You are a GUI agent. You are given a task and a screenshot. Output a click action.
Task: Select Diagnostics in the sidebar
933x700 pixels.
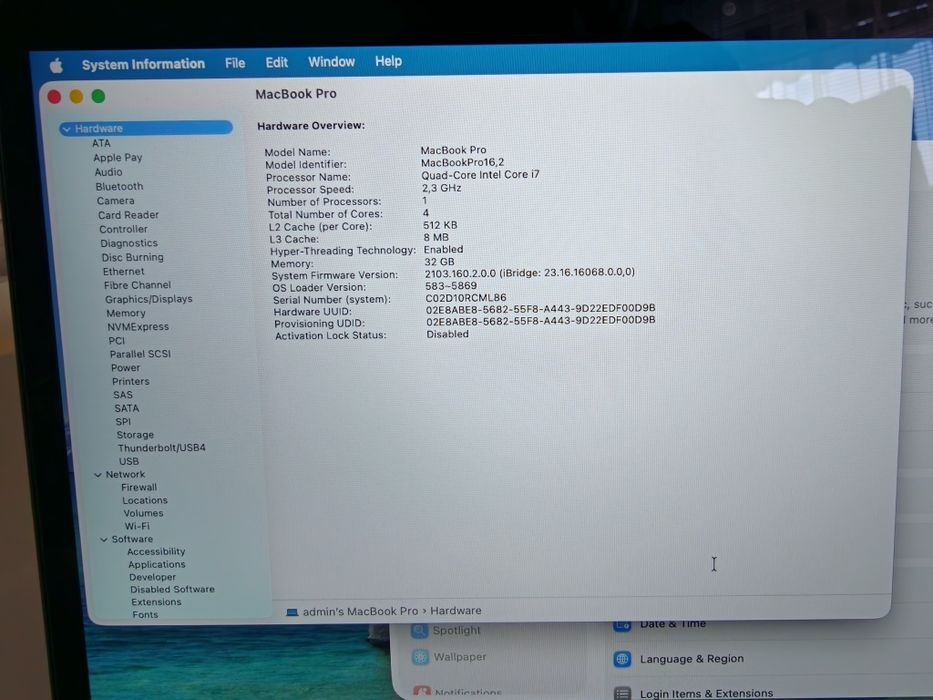129,243
